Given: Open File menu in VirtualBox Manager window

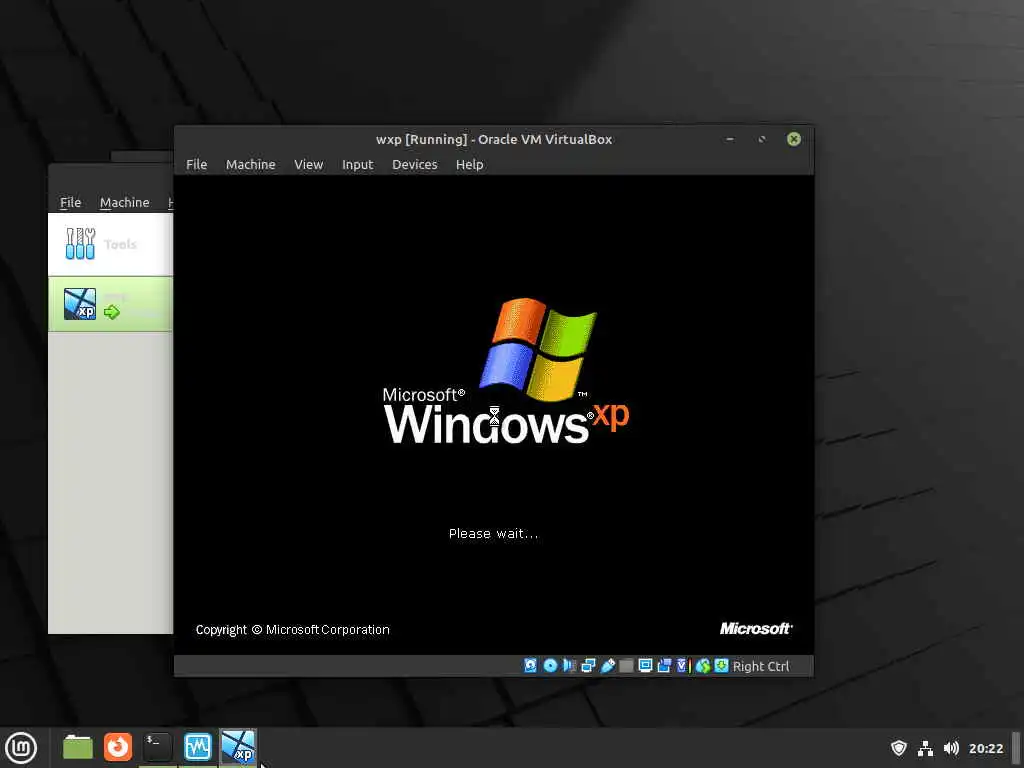Looking at the screenshot, I should coord(71,202).
